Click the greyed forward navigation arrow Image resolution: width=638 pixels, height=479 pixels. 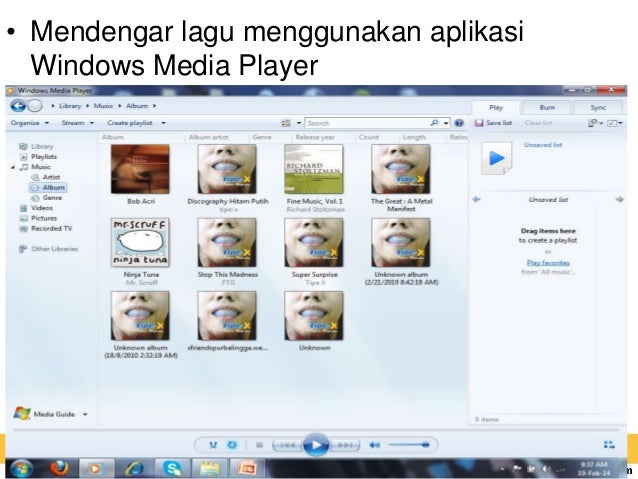click(x=35, y=106)
